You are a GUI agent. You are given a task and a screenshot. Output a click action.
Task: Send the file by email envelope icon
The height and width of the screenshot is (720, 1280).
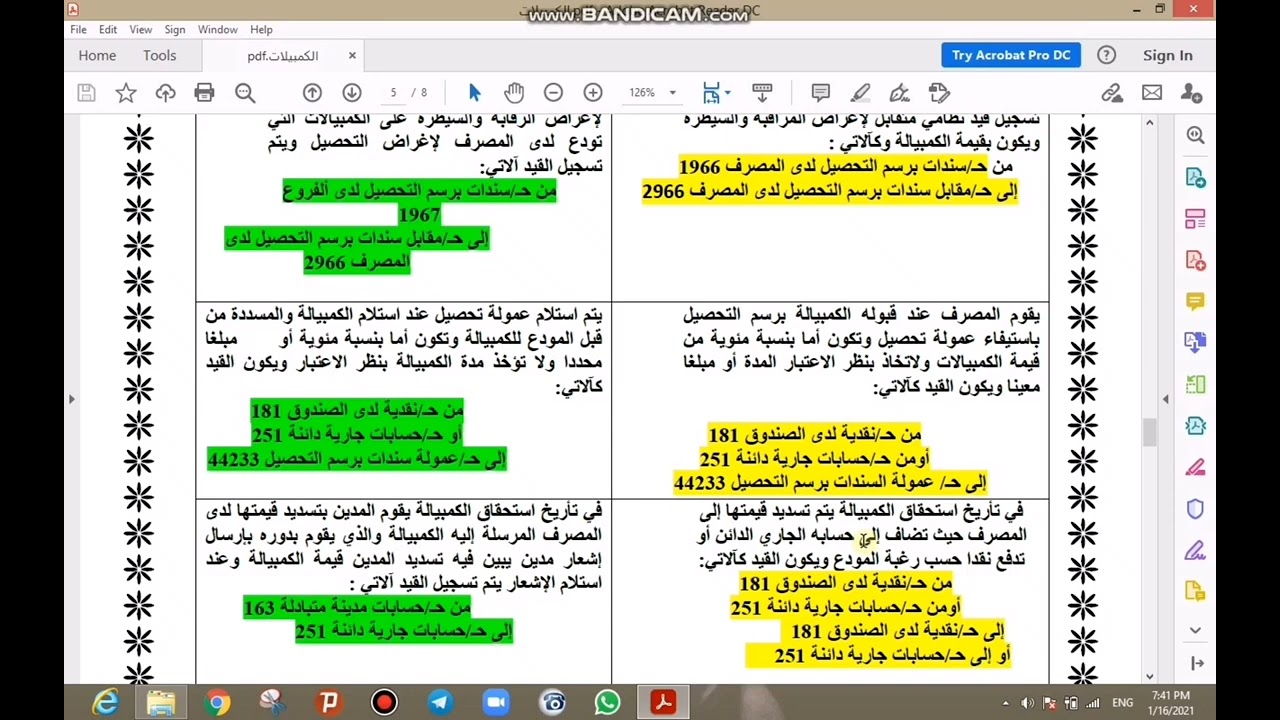[1152, 93]
